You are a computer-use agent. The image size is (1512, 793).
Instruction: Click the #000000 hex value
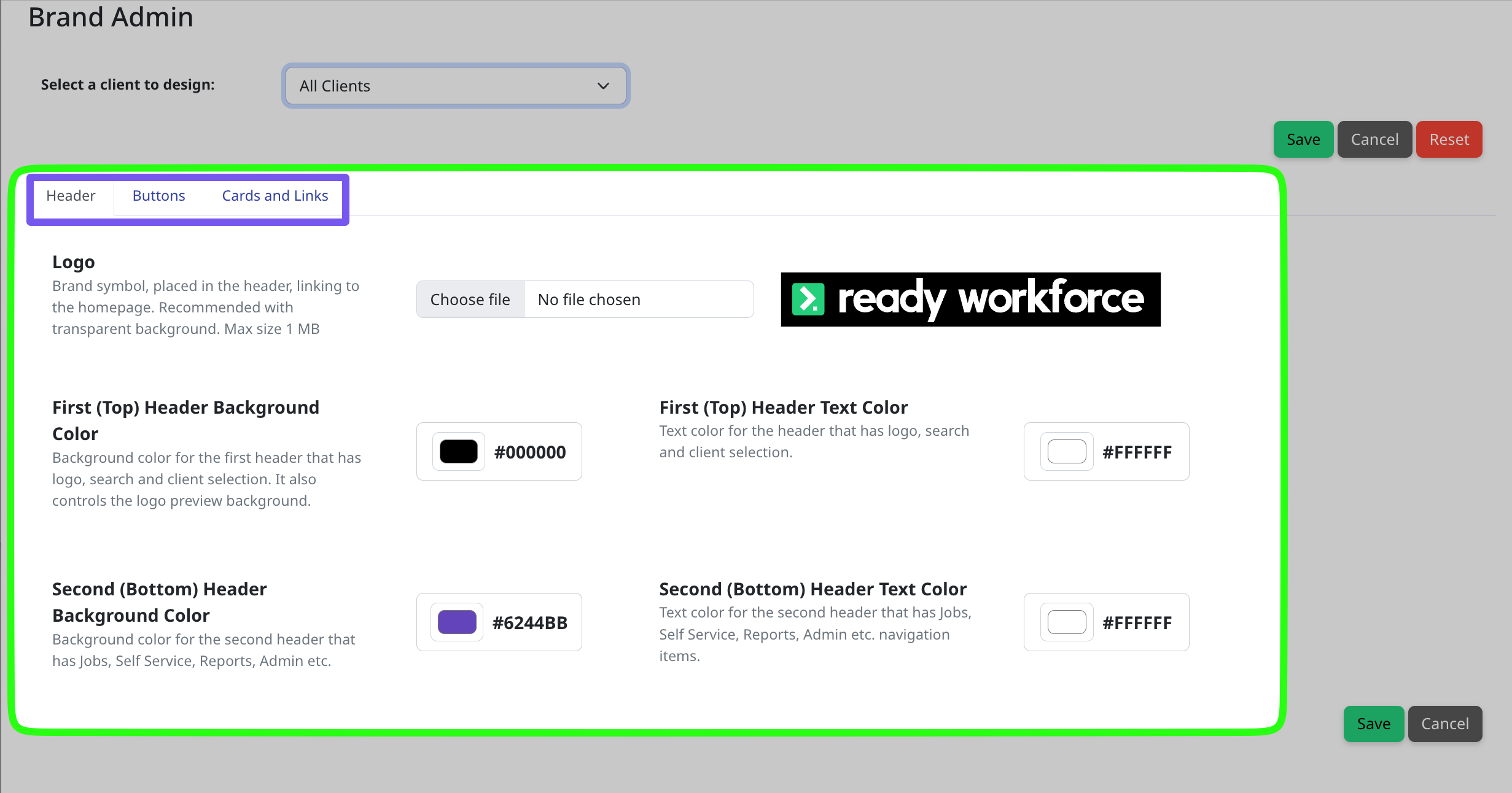pos(530,452)
